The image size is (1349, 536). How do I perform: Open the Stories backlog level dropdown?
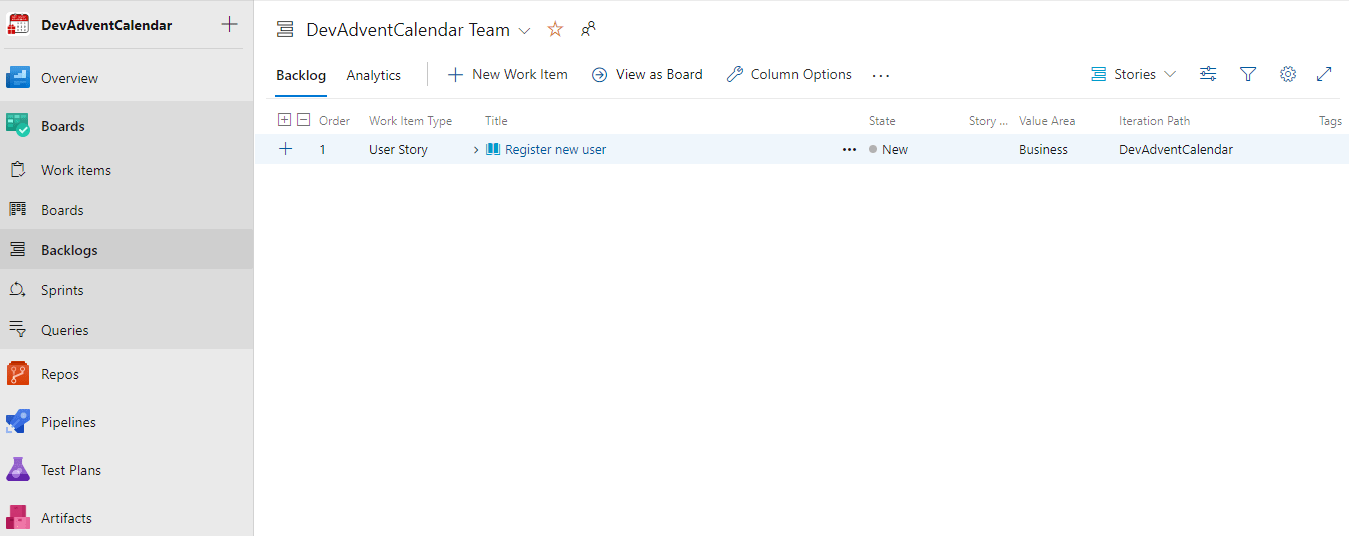tap(1133, 74)
